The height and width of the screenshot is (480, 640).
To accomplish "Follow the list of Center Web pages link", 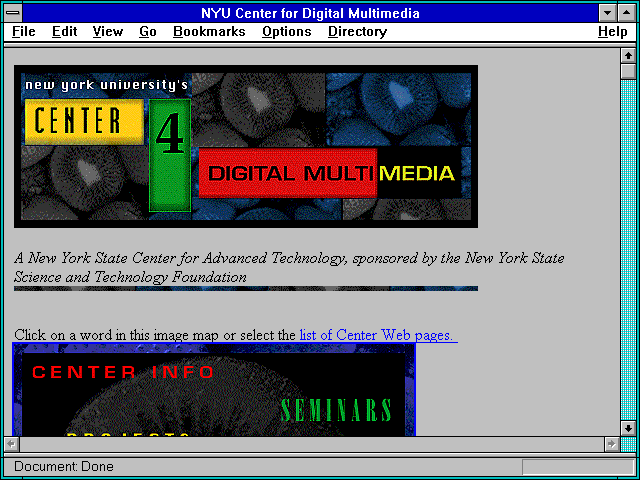I will [378, 335].
